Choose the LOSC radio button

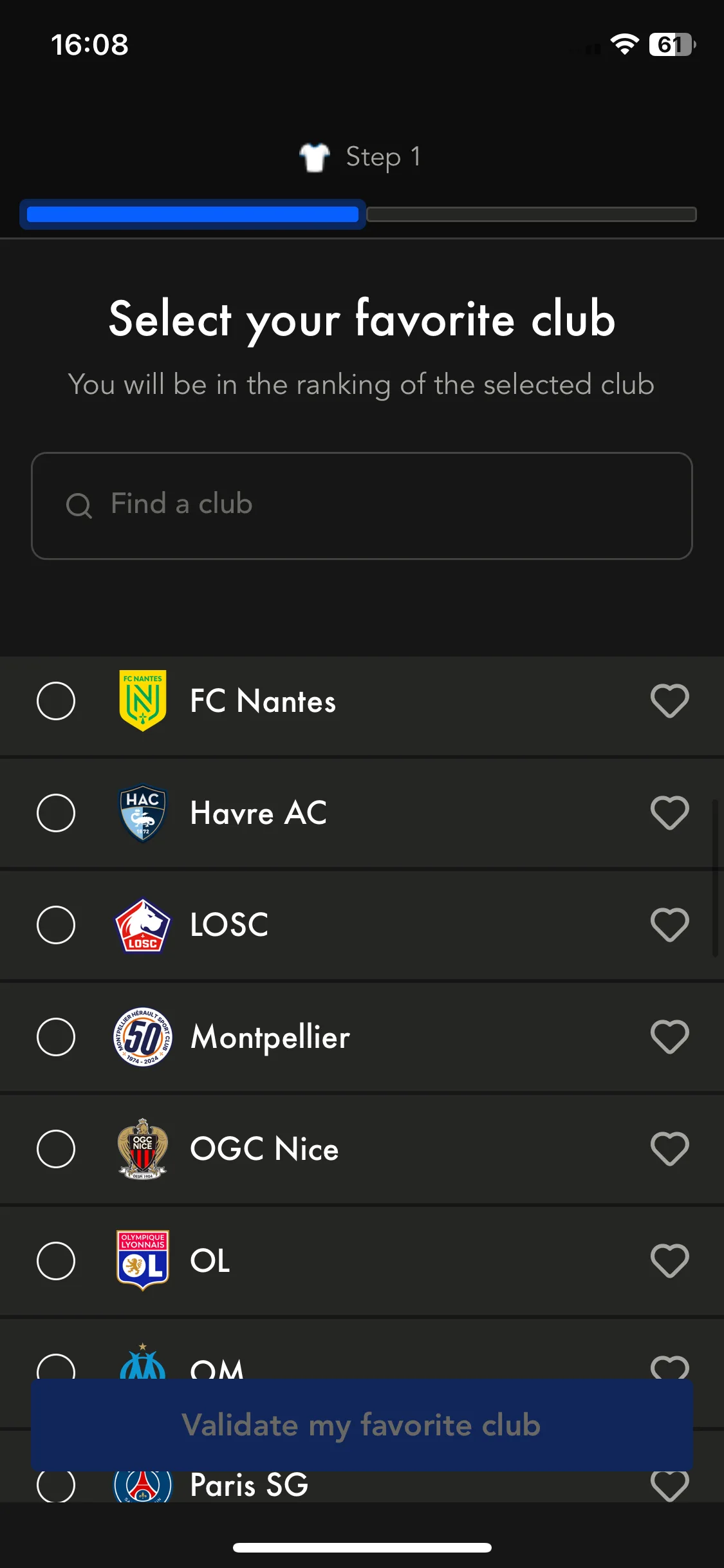pyautogui.click(x=56, y=924)
